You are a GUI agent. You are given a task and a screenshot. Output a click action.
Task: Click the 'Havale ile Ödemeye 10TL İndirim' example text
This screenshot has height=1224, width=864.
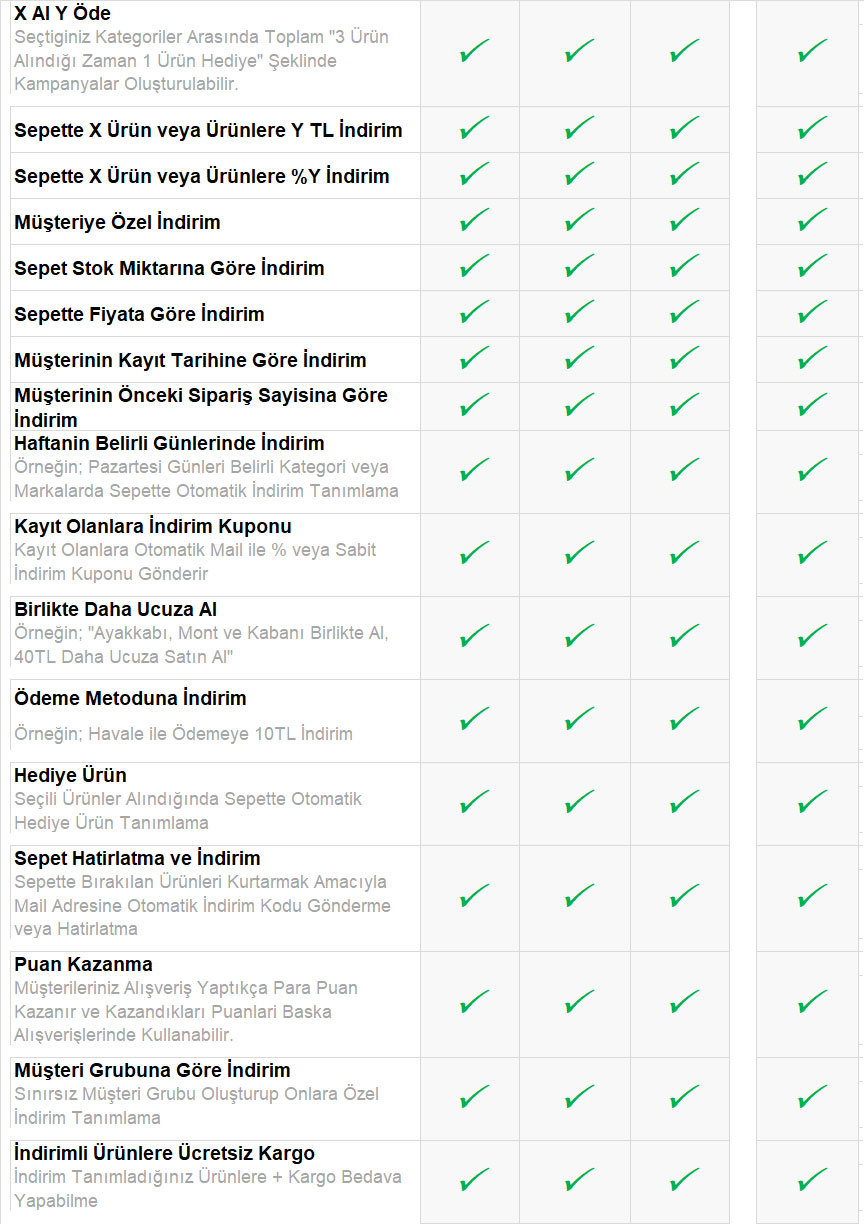click(x=183, y=734)
